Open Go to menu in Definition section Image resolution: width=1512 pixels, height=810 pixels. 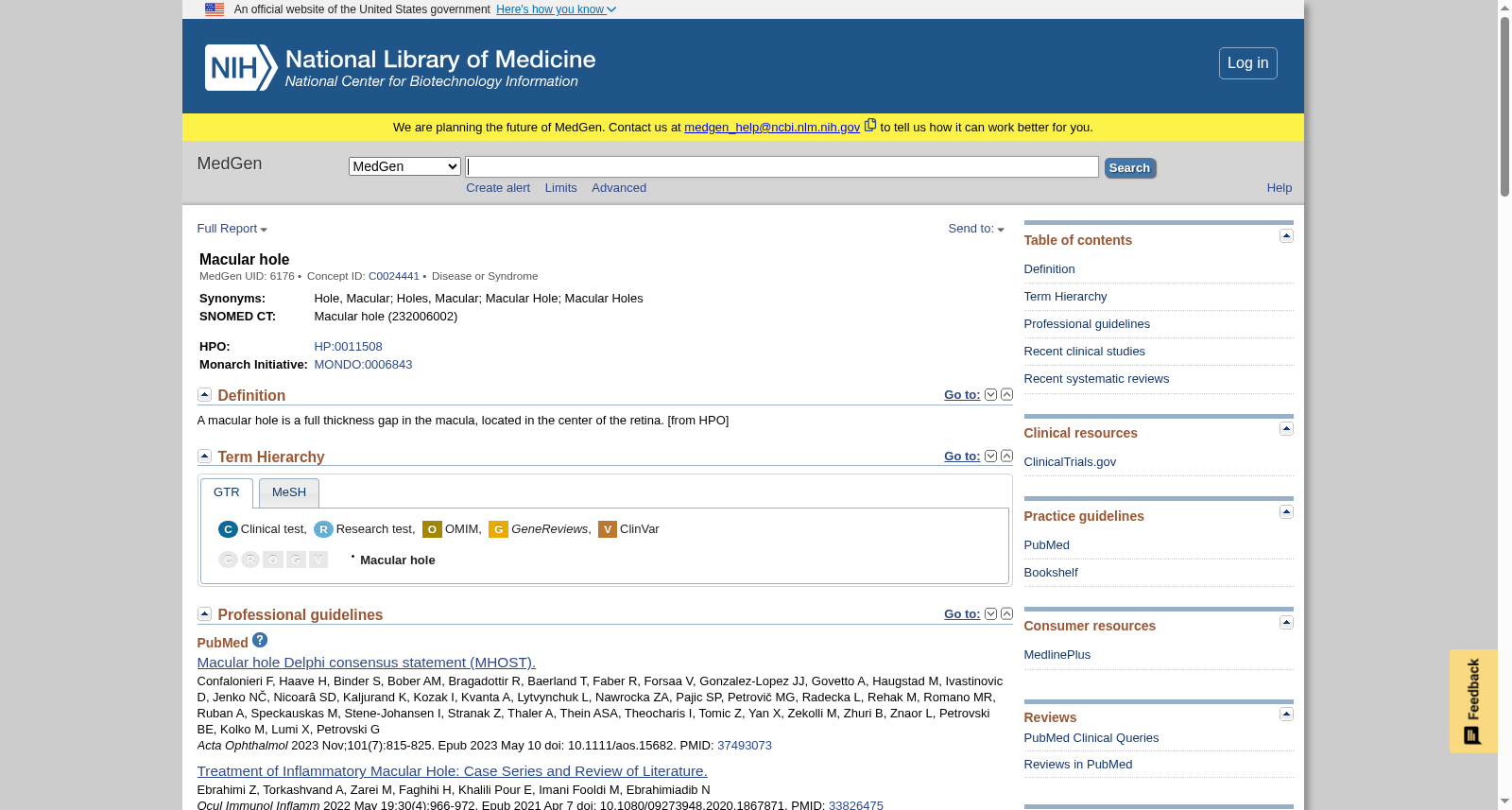tap(962, 395)
